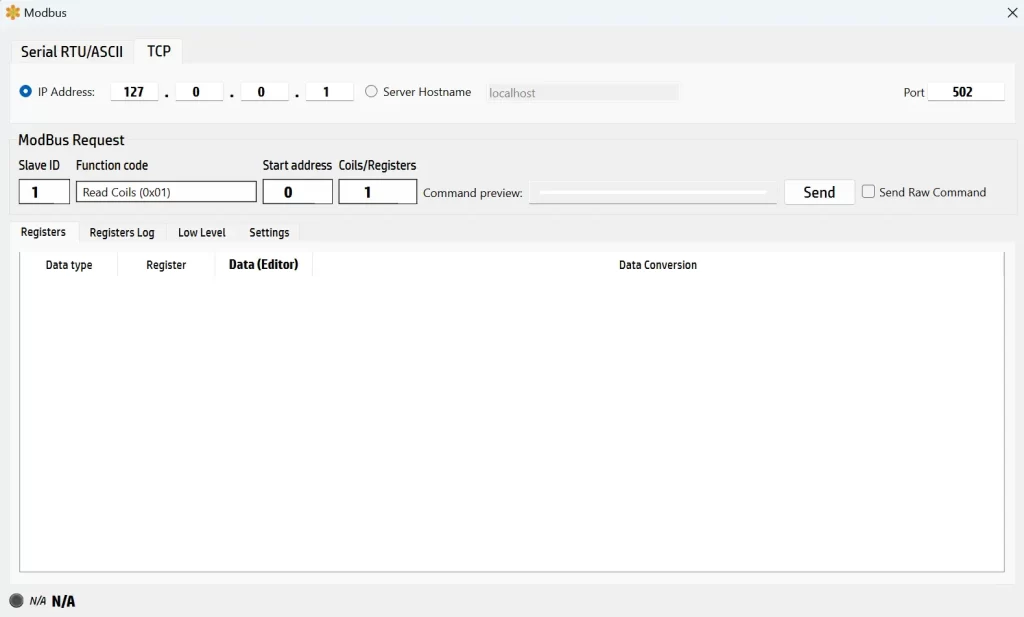Click the Start address input field
1024x617 pixels.
(x=297, y=192)
